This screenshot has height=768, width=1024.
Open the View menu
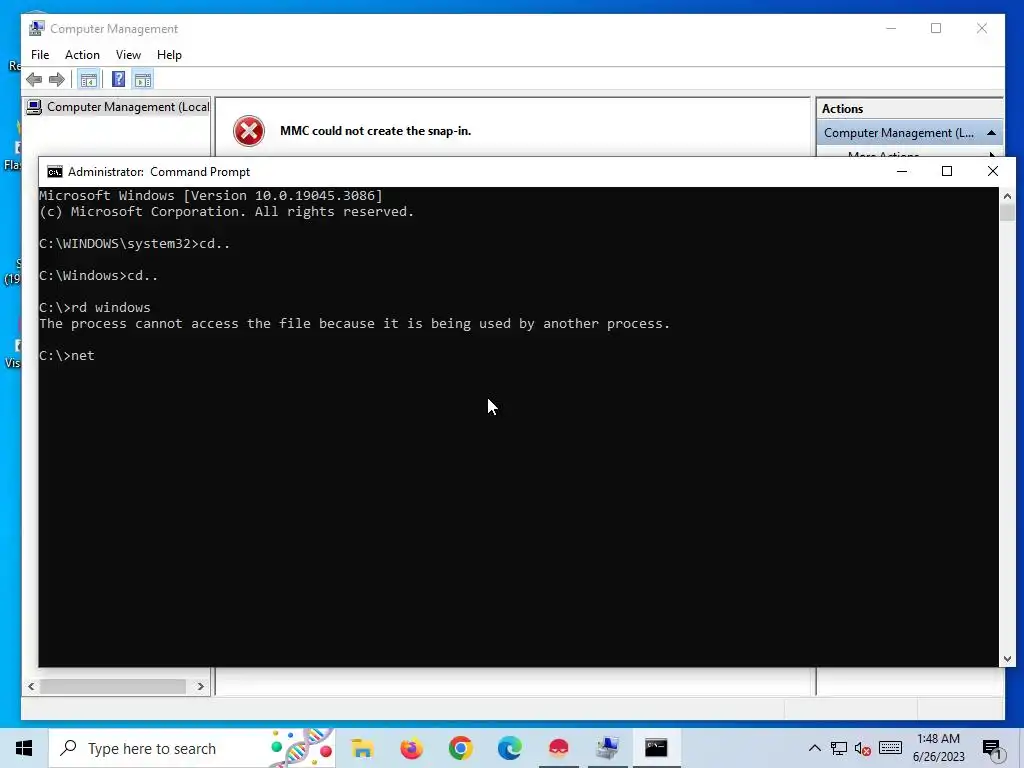tap(128, 55)
